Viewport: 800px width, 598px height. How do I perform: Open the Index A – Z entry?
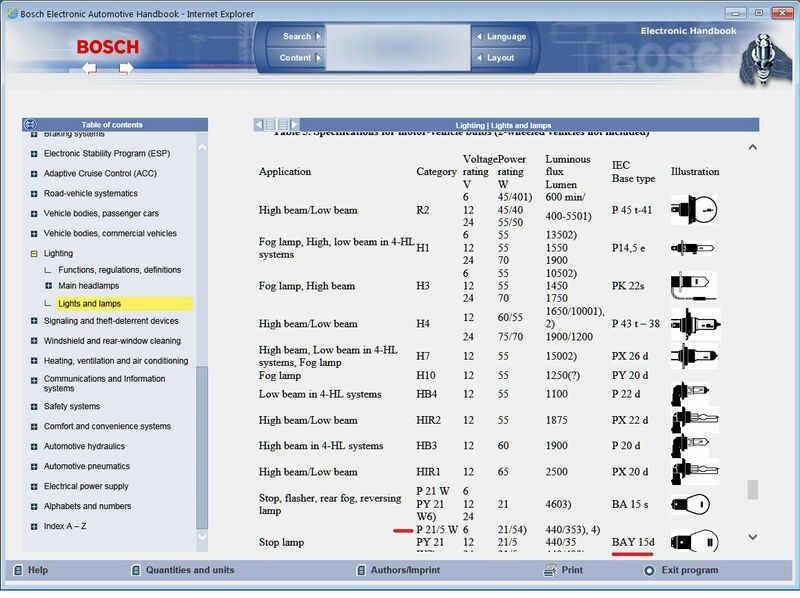point(65,526)
